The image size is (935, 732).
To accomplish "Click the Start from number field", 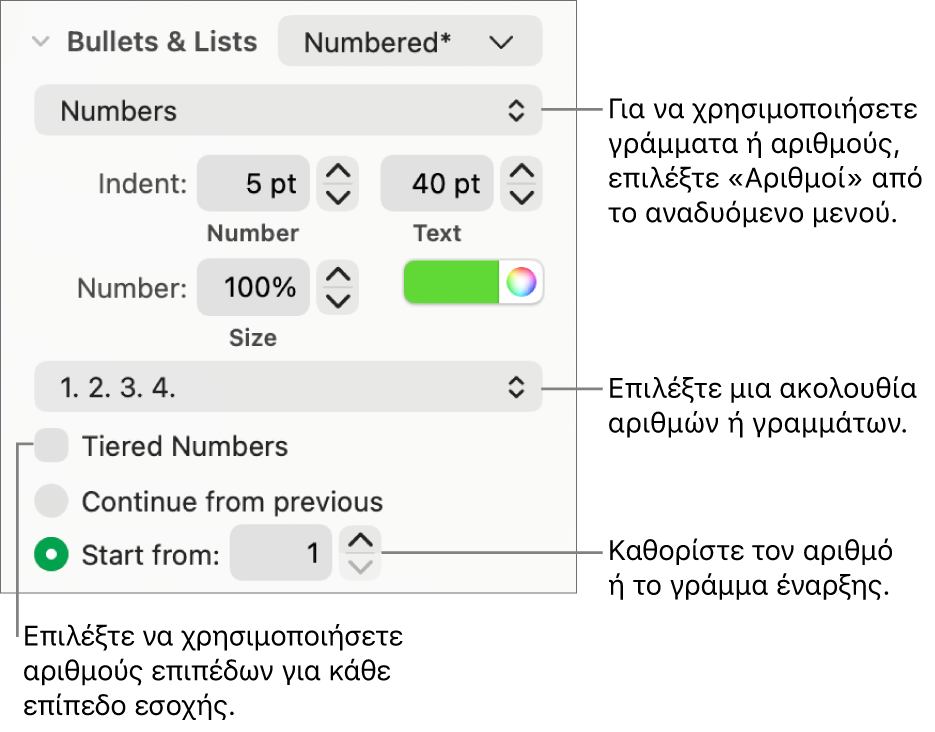I will point(281,553).
